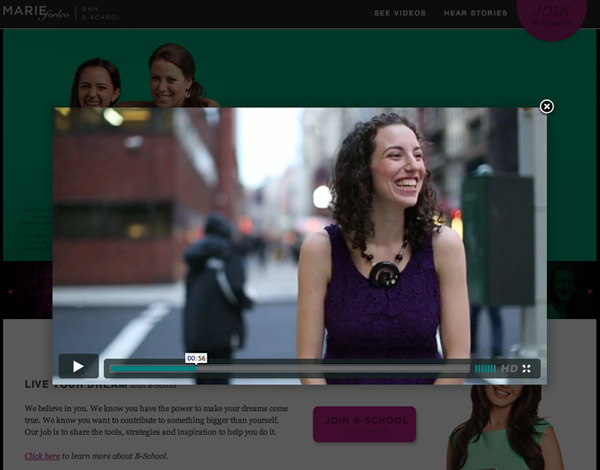Click the Marie Forleo logo
The height and width of the screenshot is (470, 600).
coord(36,12)
